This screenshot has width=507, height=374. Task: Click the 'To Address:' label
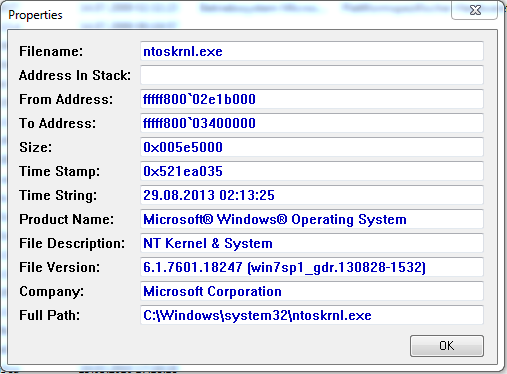(x=58, y=123)
